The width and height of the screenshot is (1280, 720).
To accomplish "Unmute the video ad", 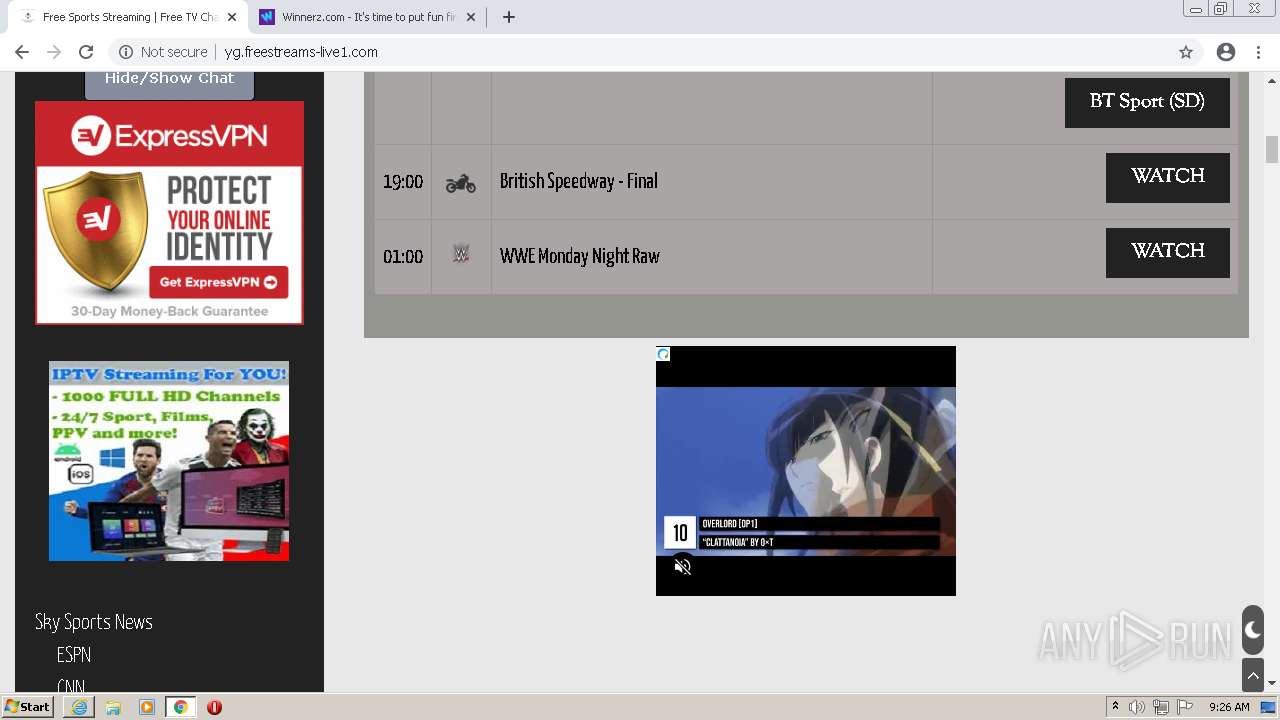I will [683, 567].
